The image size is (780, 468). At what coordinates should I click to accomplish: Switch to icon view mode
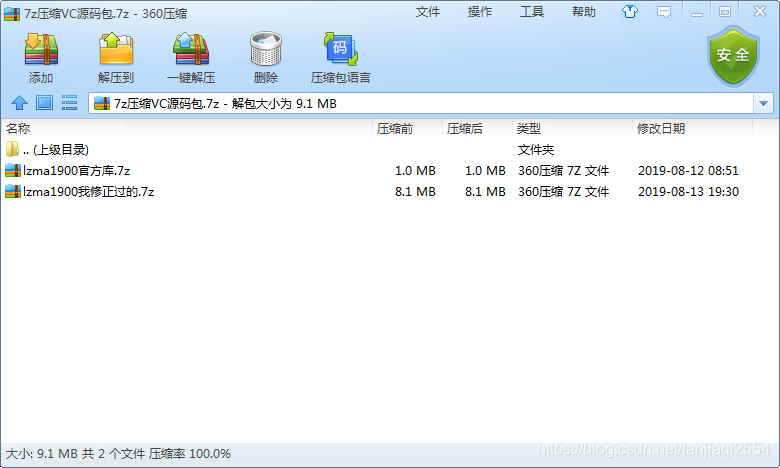click(x=44, y=103)
